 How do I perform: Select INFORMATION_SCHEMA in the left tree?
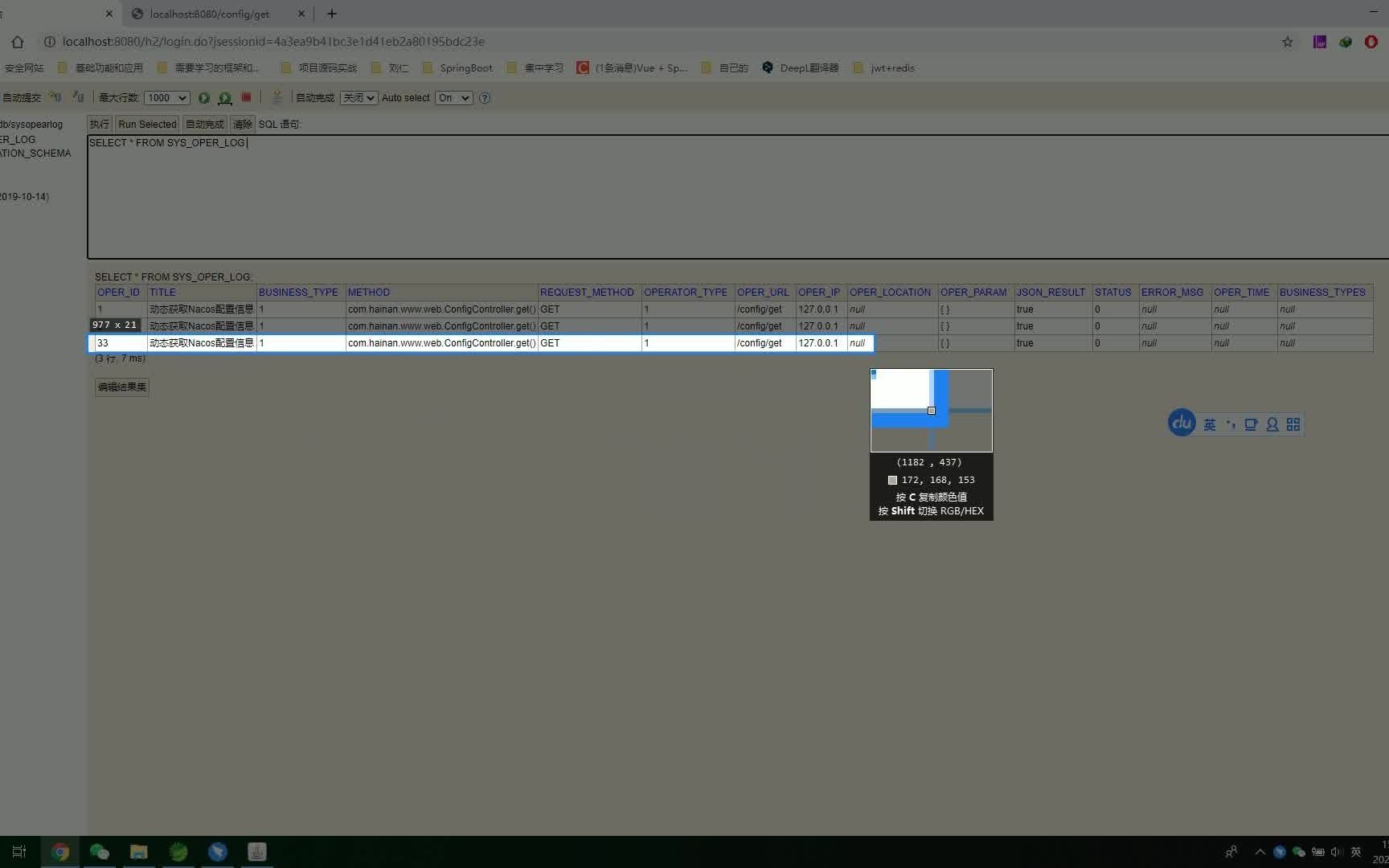[x=35, y=154]
